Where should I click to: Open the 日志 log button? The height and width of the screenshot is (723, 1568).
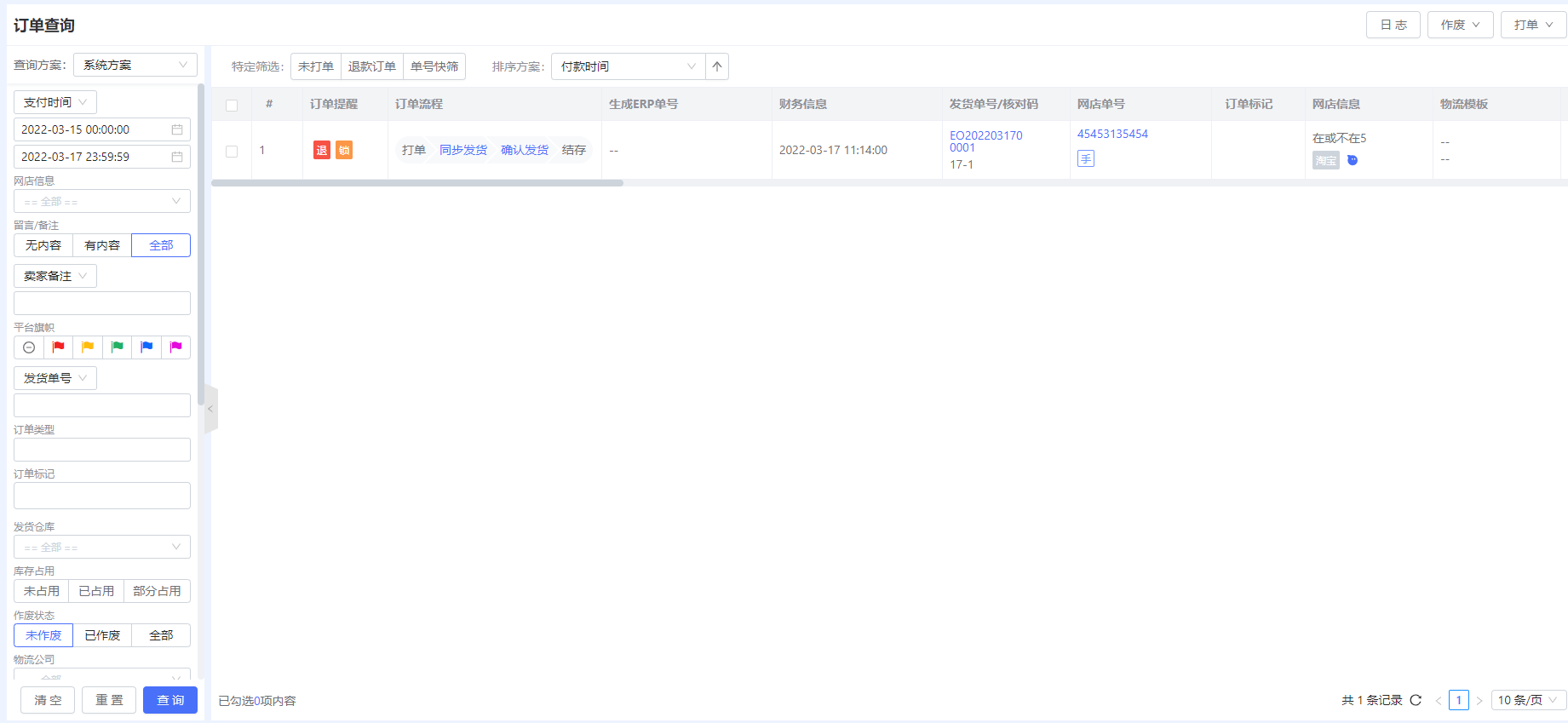tap(1393, 25)
